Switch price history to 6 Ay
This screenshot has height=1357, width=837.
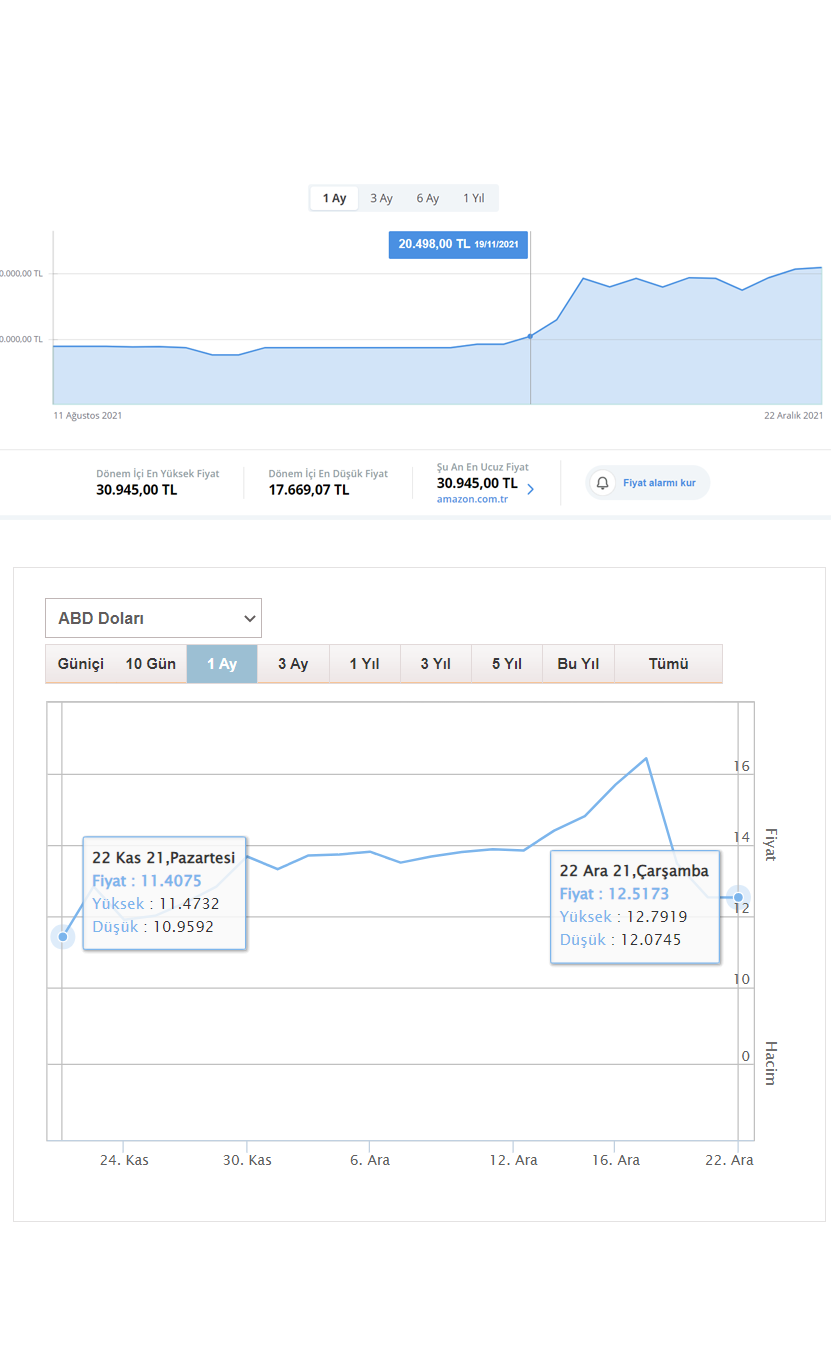[428, 198]
